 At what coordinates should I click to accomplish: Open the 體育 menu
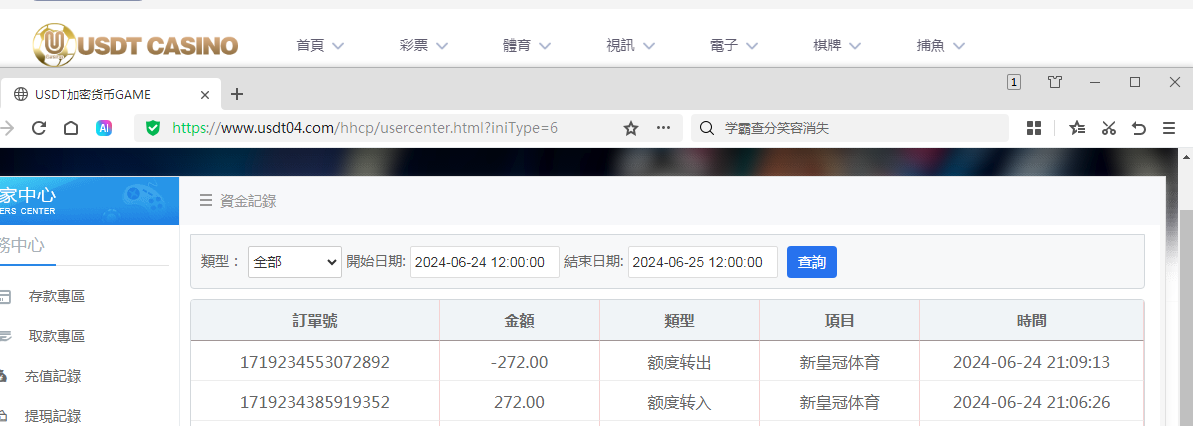point(527,46)
